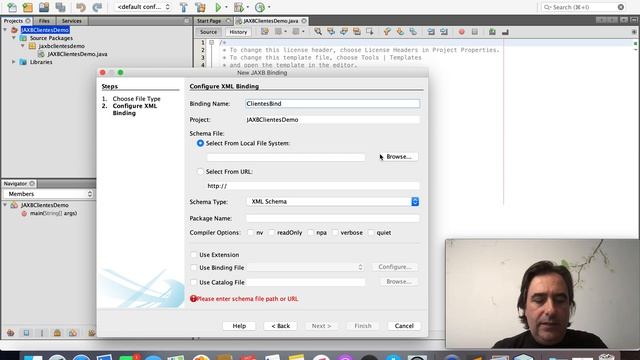Collapse the jaxbclientesdemo package node
This screenshot has width=640, height=360.
23,46
